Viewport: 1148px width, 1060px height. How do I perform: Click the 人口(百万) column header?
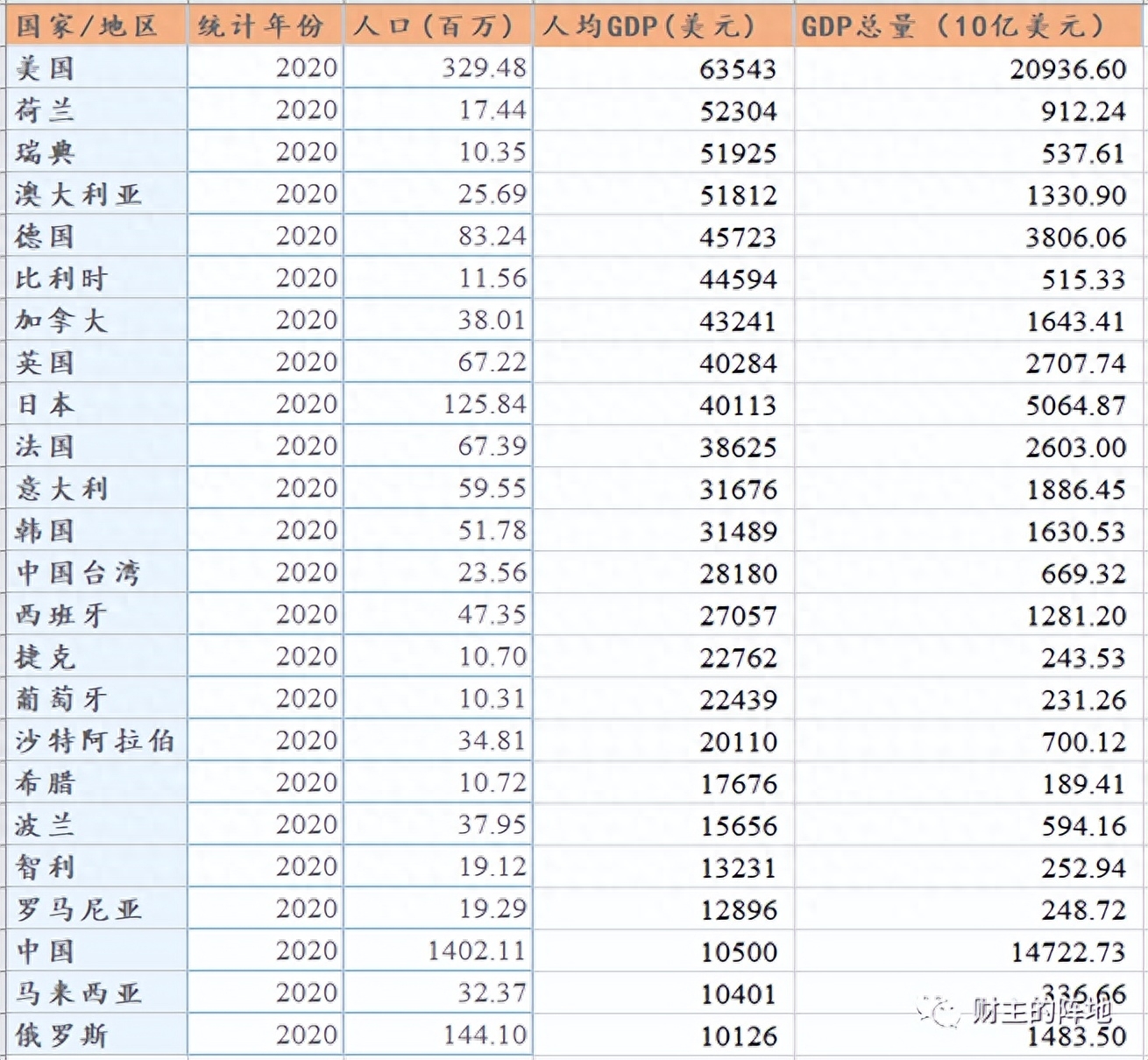435,26
